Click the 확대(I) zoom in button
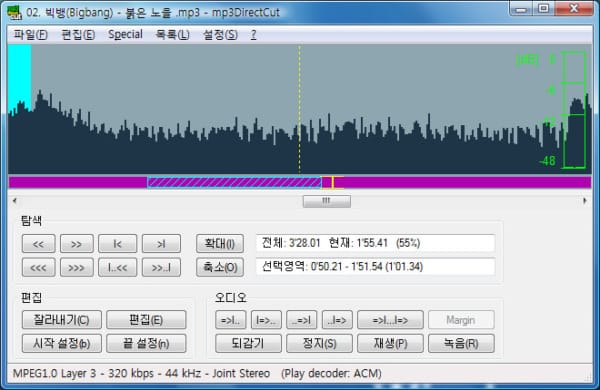Image resolution: width=600 pixels, height=390 pixels. point(220,244)
